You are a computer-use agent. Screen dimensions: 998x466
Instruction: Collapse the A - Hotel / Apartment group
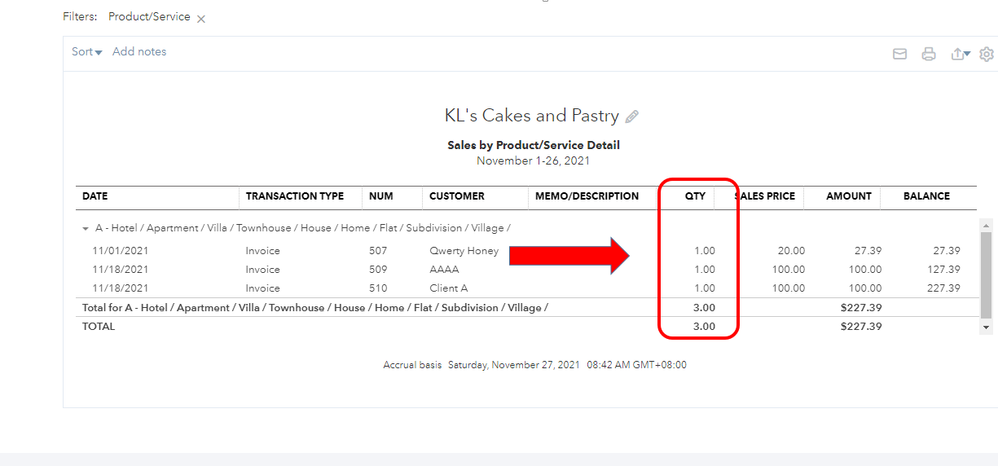tap(86, 228)
